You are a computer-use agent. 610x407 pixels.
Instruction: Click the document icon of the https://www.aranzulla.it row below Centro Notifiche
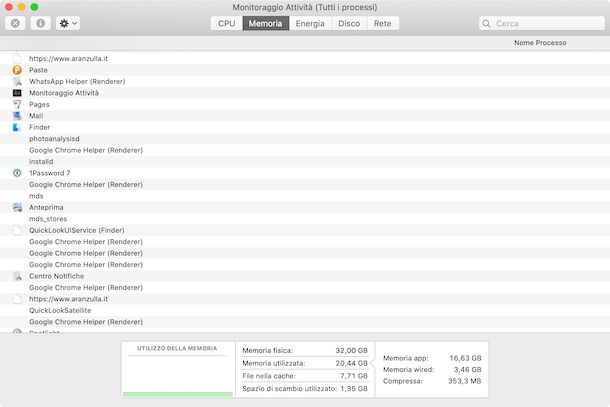coord(17,299)
